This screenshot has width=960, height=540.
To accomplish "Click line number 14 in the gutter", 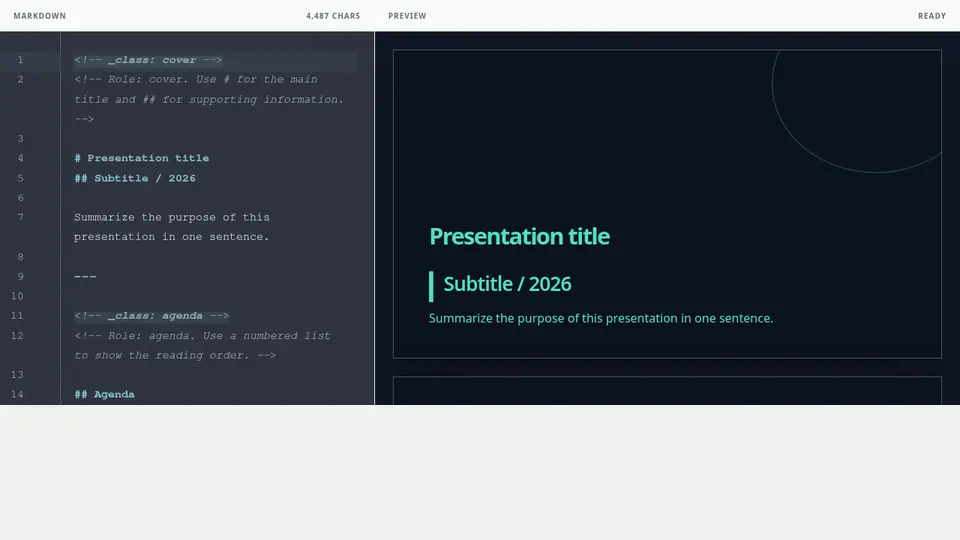I will coord(17,394).
